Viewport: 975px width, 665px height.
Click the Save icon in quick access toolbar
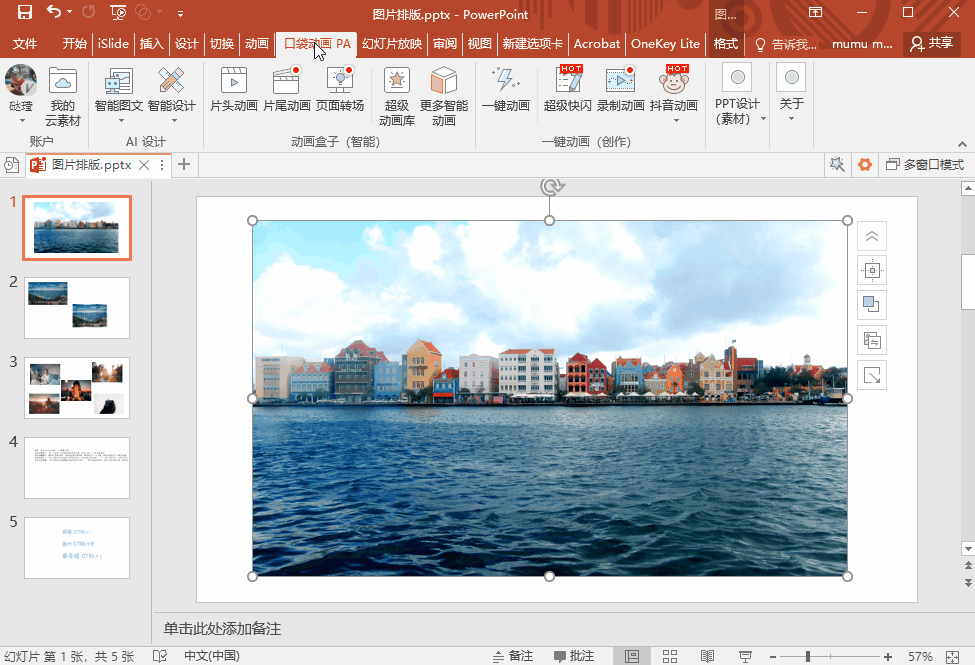click(x=25, y=12)
